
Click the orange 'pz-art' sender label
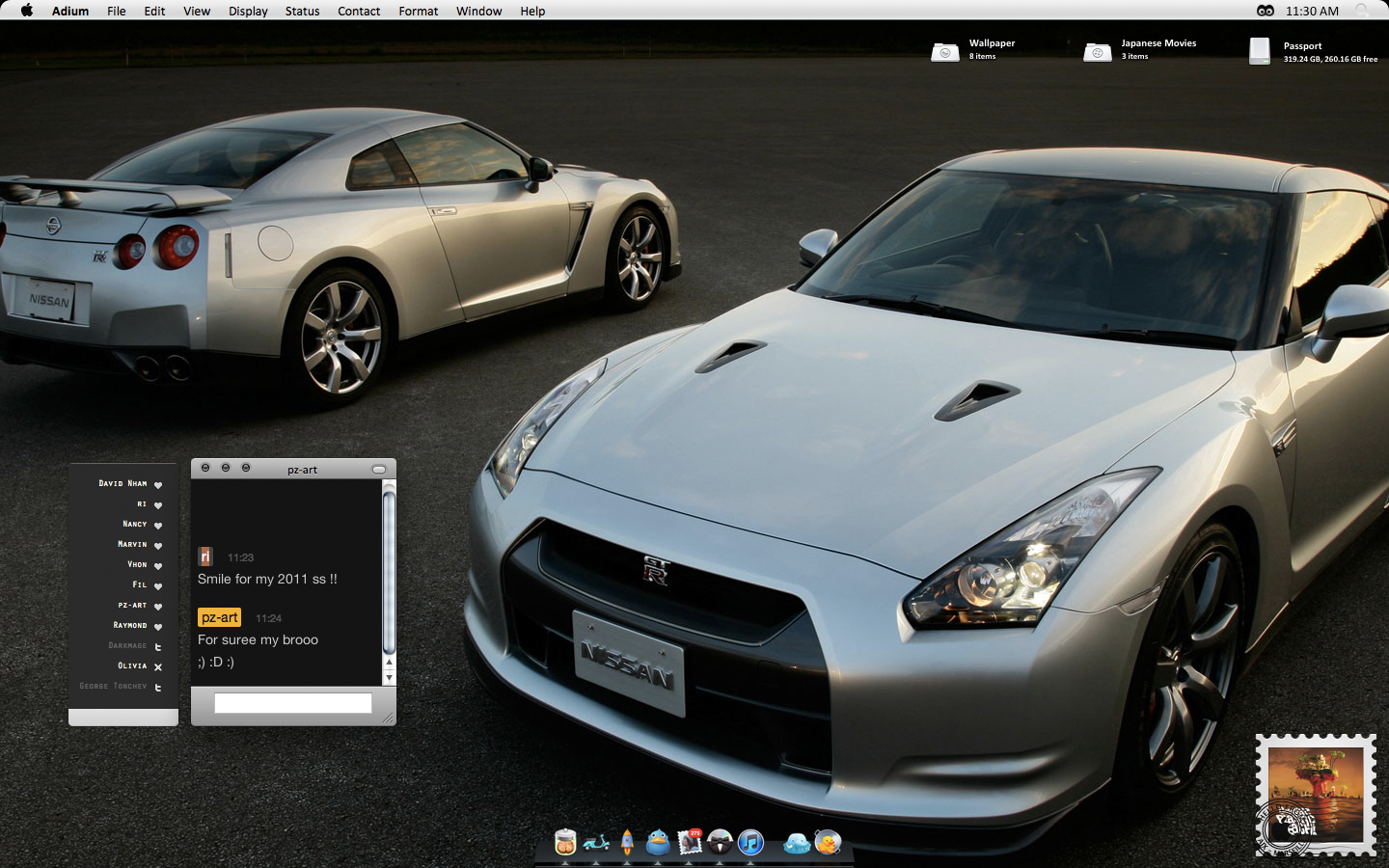tap(219, 617)
